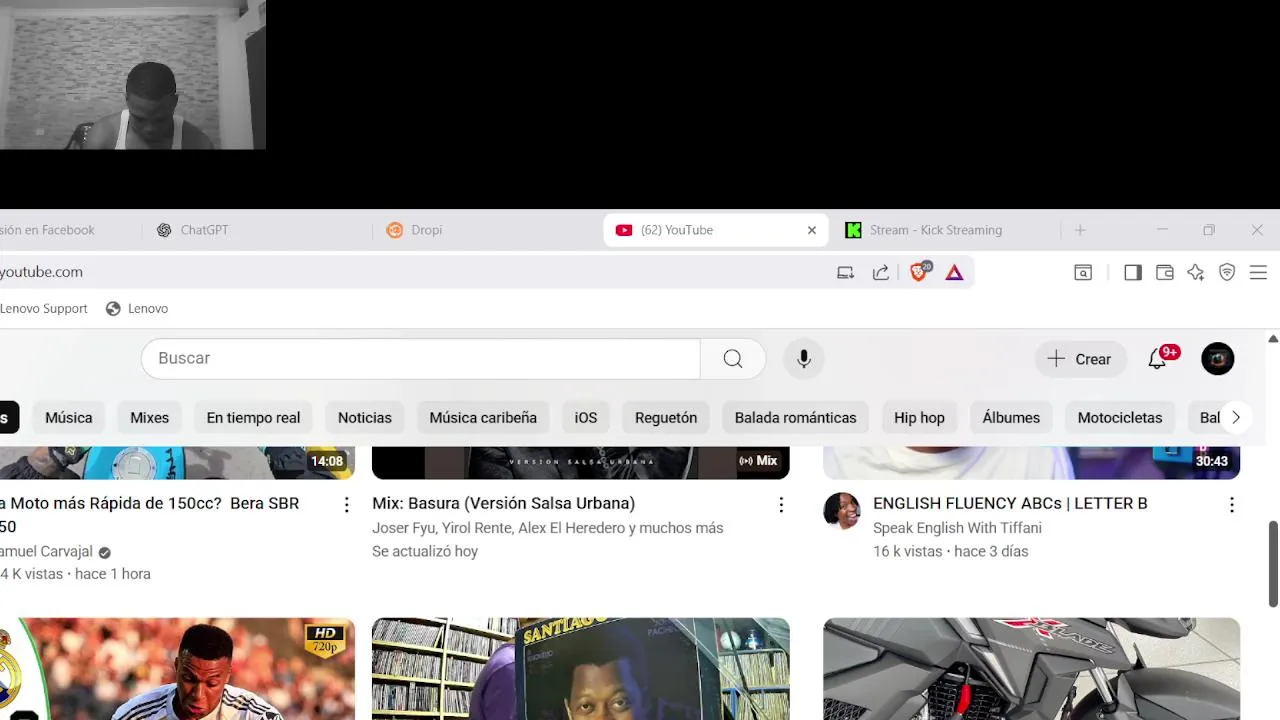1280x720 pixels.
Task: Select the Noticias category chip
Action: [x=365, y=418]
